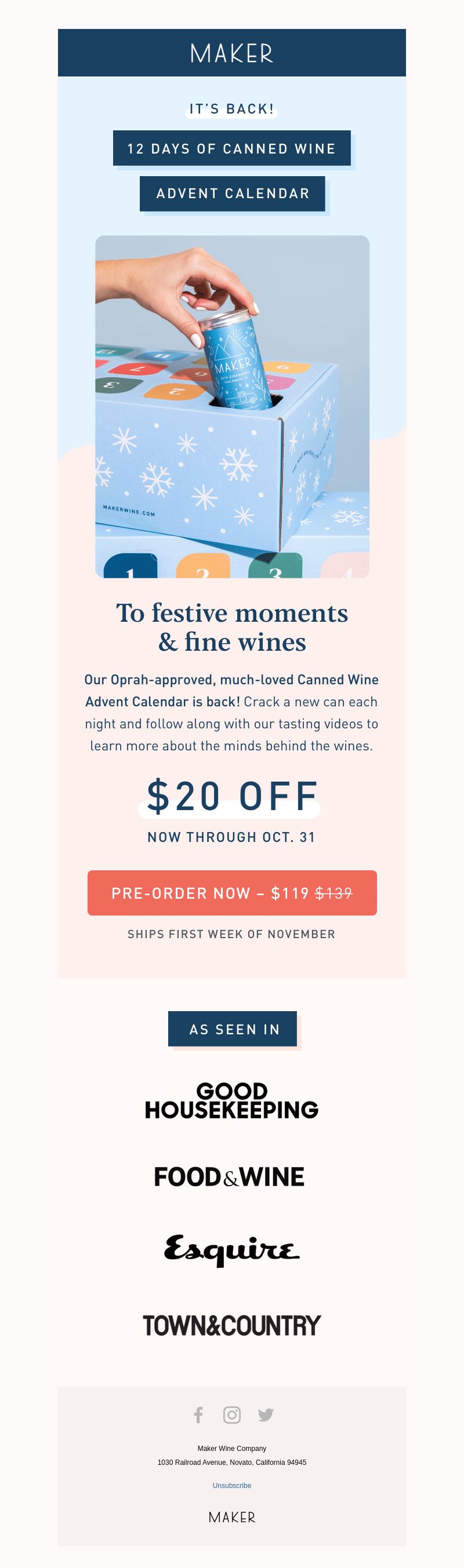This screenshot has width=464, height=1568.
Task: Click the Novato company address text
Action: coord(232,1462)
